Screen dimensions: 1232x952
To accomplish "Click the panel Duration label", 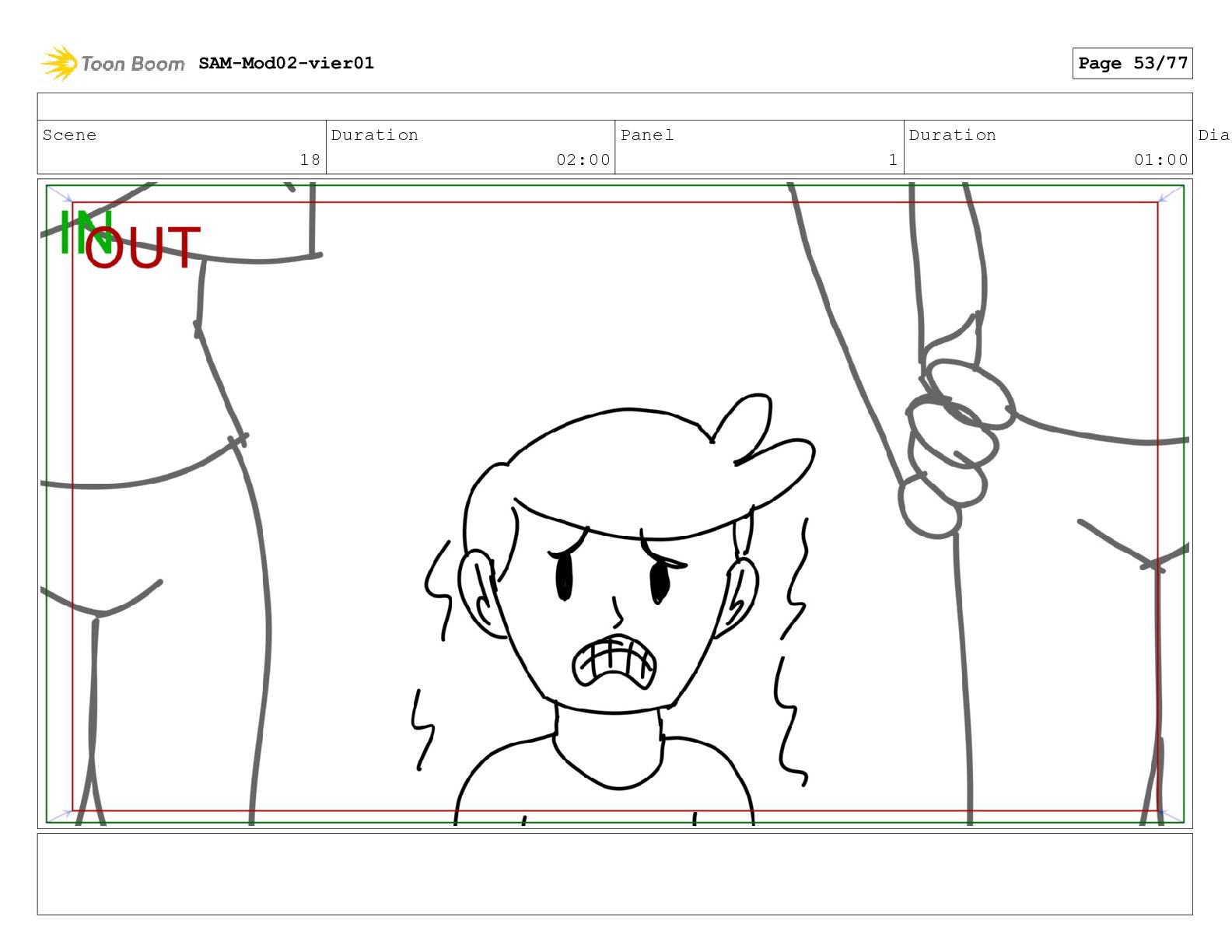I will [953, 135].
